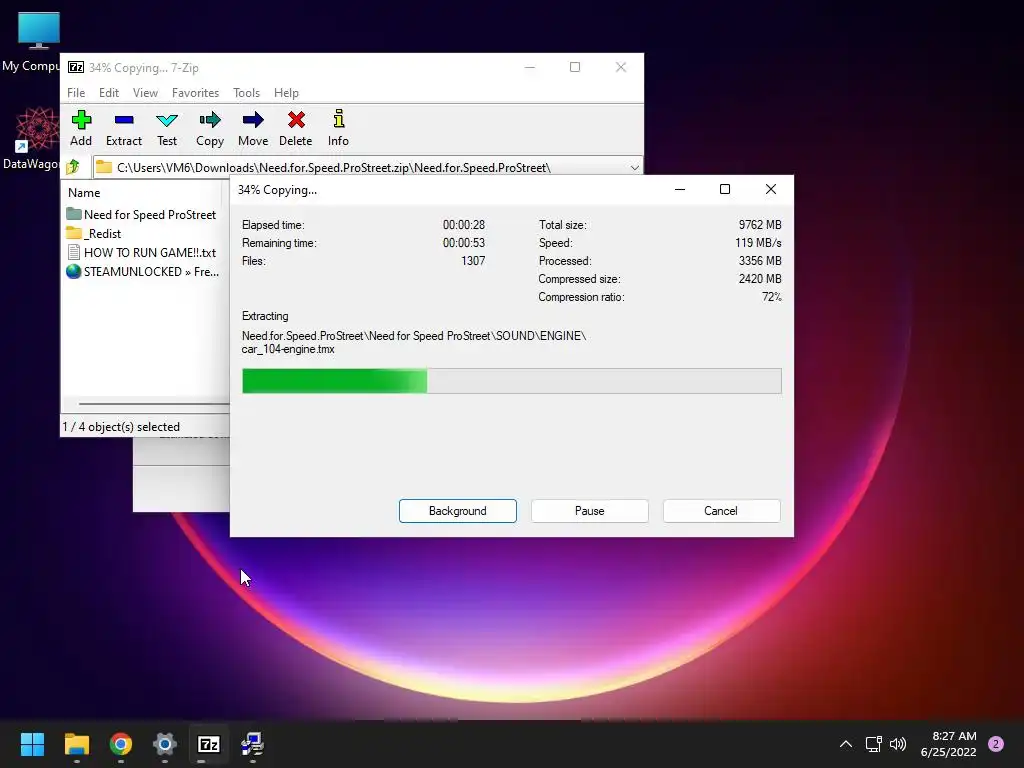Select the Need for Speed ProStreet folder

tap(142, 214)
